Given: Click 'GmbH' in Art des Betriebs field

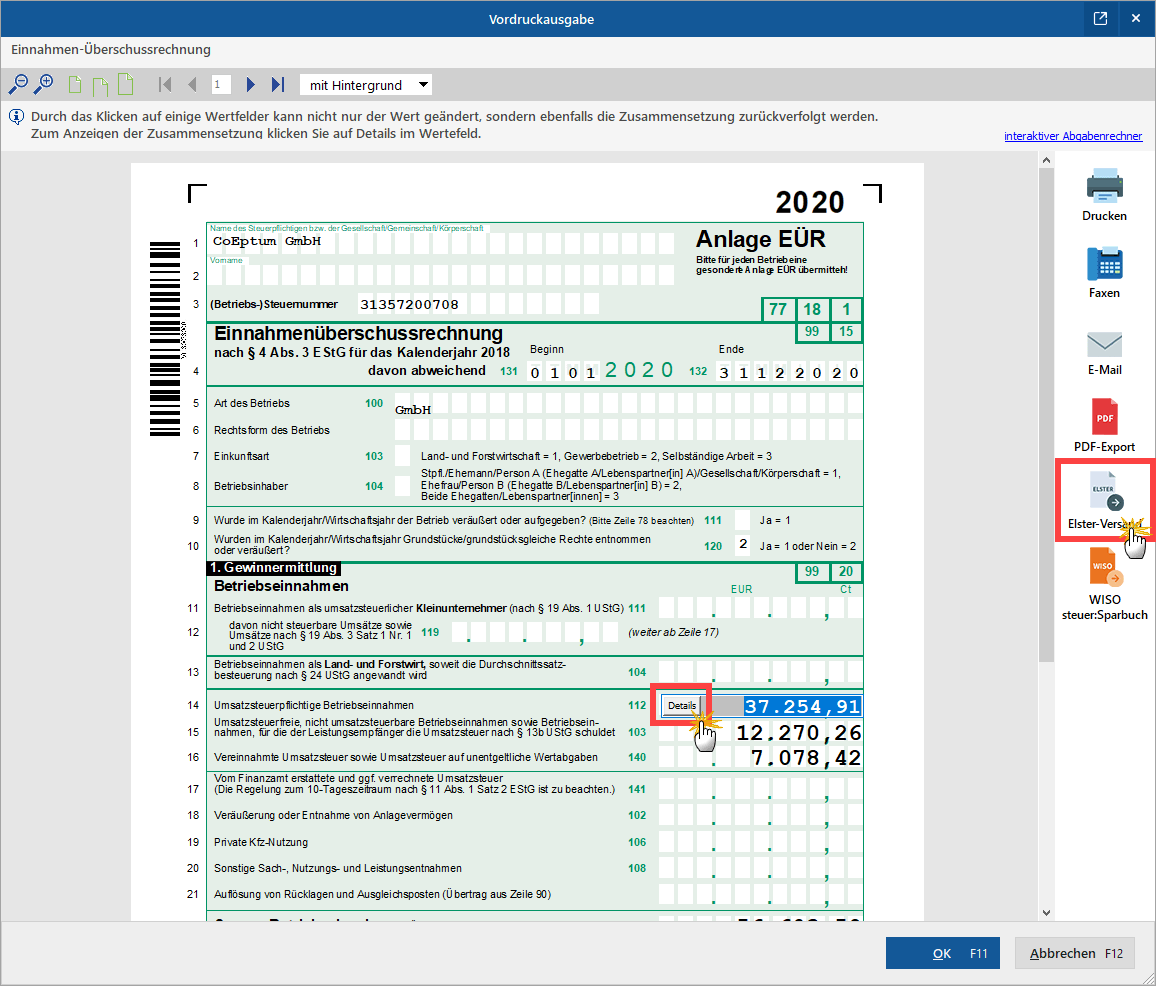Looking at the screenshot, I should coord(413,409).
